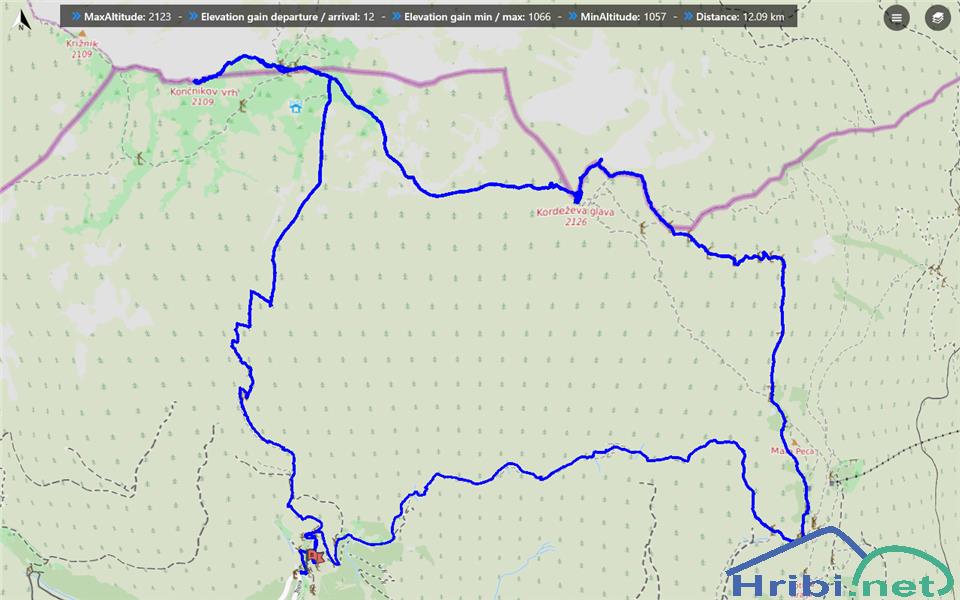Click the red parking marker at trailhead
This screenshot has width=960, height=600.
tap(315, 556)
